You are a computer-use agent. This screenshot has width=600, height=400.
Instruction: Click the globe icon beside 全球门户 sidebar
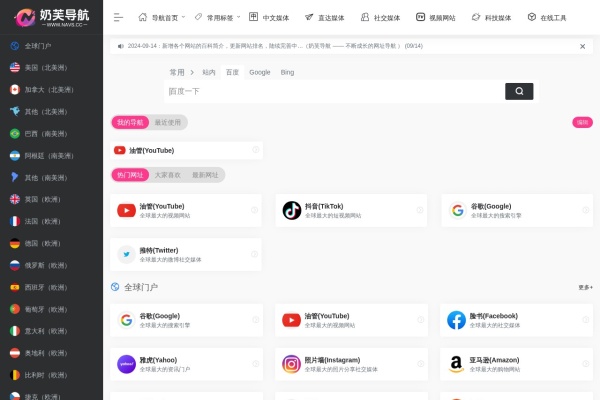pos(15,46)
